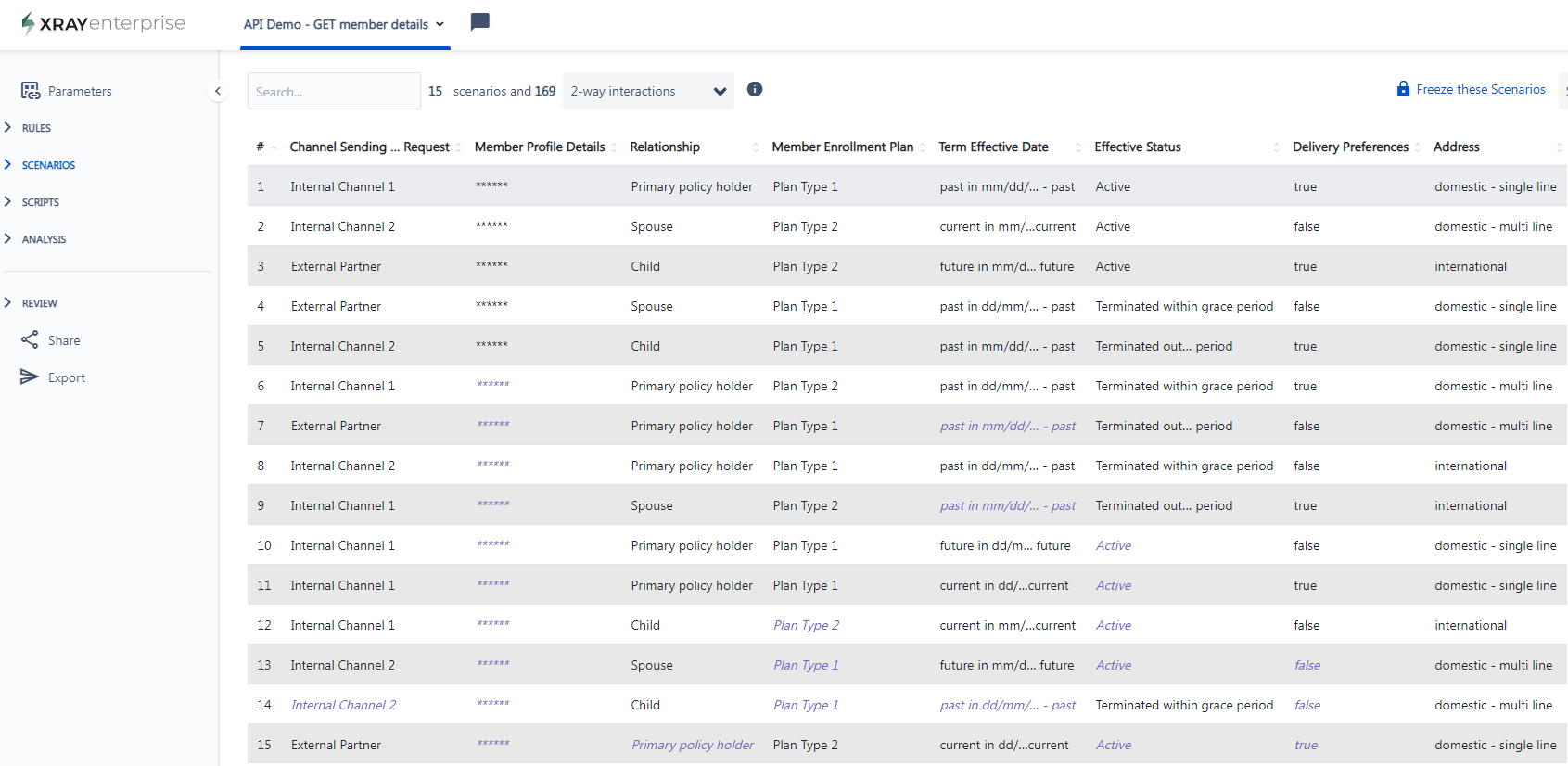
Task: Open the API Demo model dropdown
Action: tap(344, 24)
